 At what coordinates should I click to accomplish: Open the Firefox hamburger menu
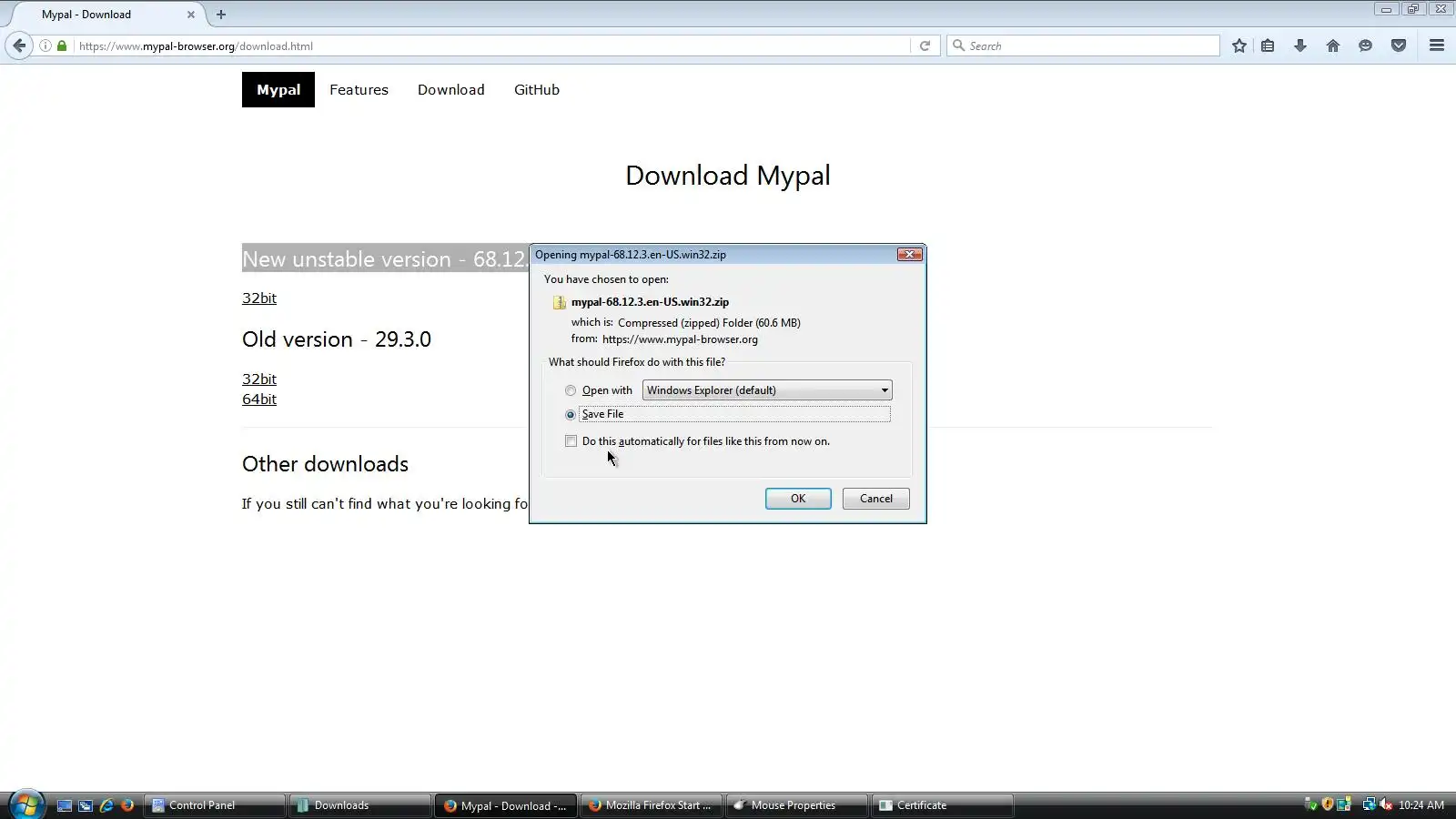point(1437,45)
